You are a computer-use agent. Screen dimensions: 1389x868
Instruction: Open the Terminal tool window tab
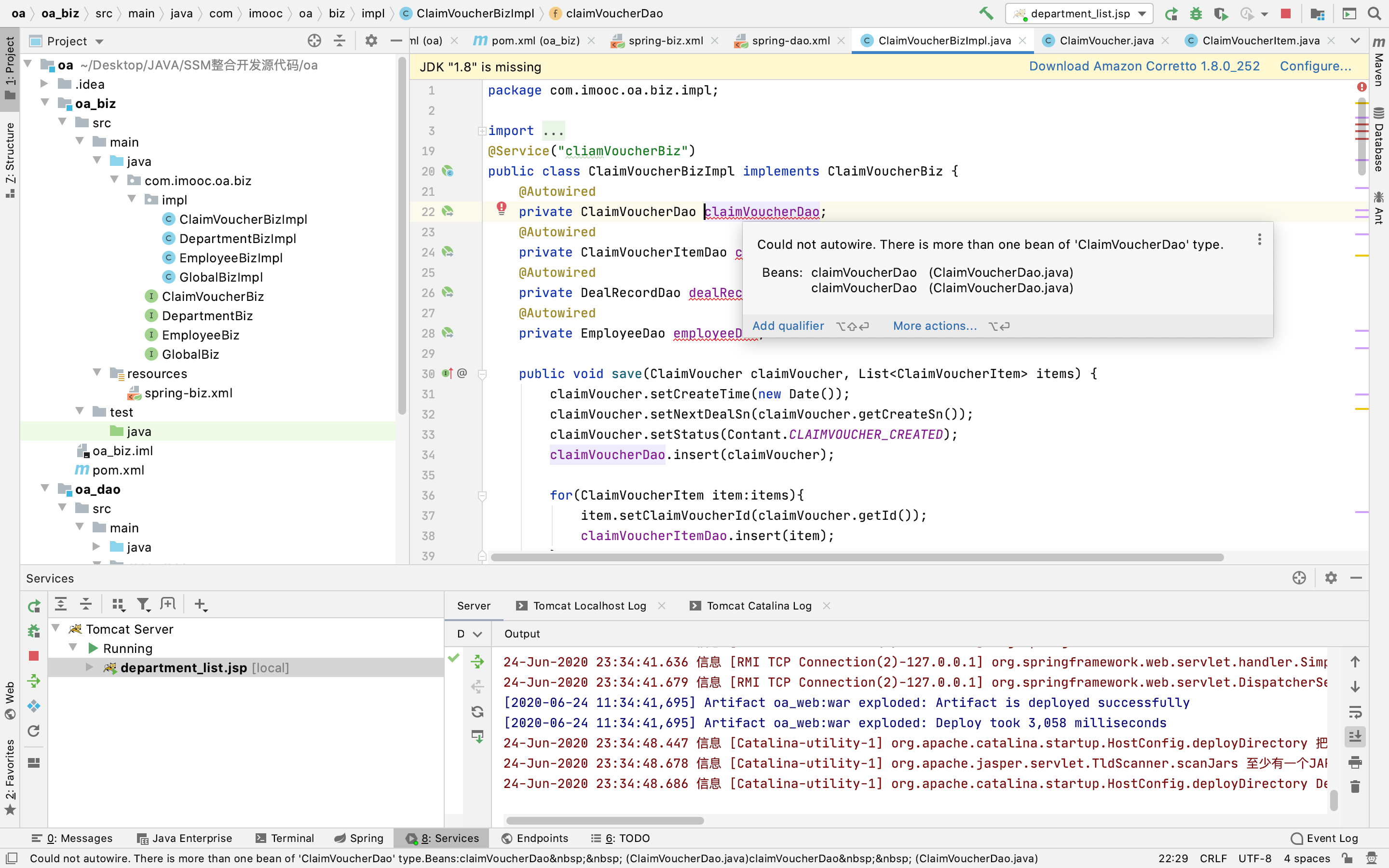pos(285,838)
